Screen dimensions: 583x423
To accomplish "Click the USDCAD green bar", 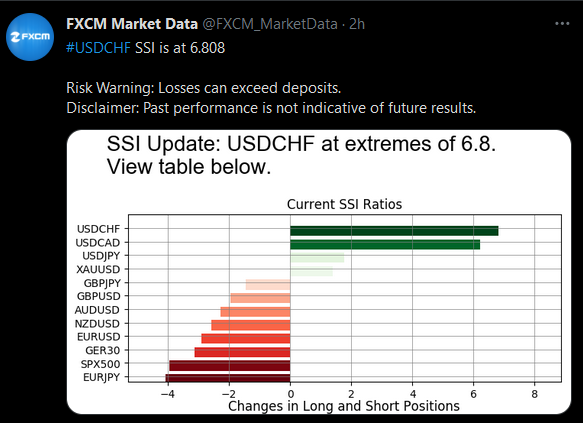I will [385, 245].
